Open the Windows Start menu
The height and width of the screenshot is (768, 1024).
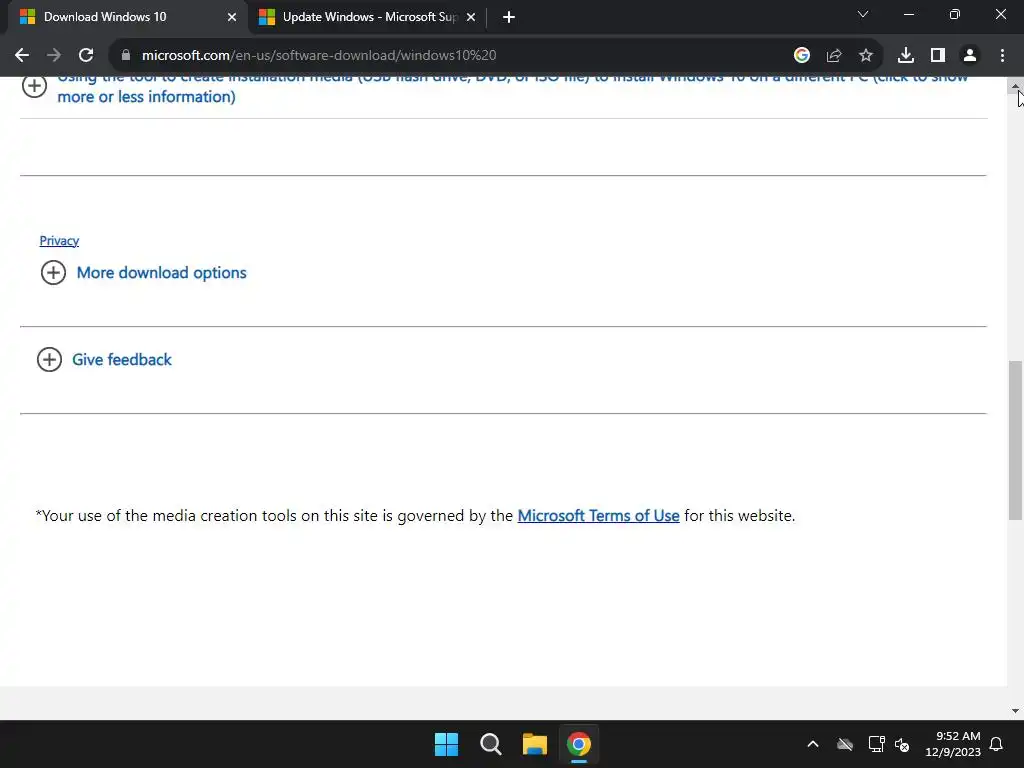[447, 744]
